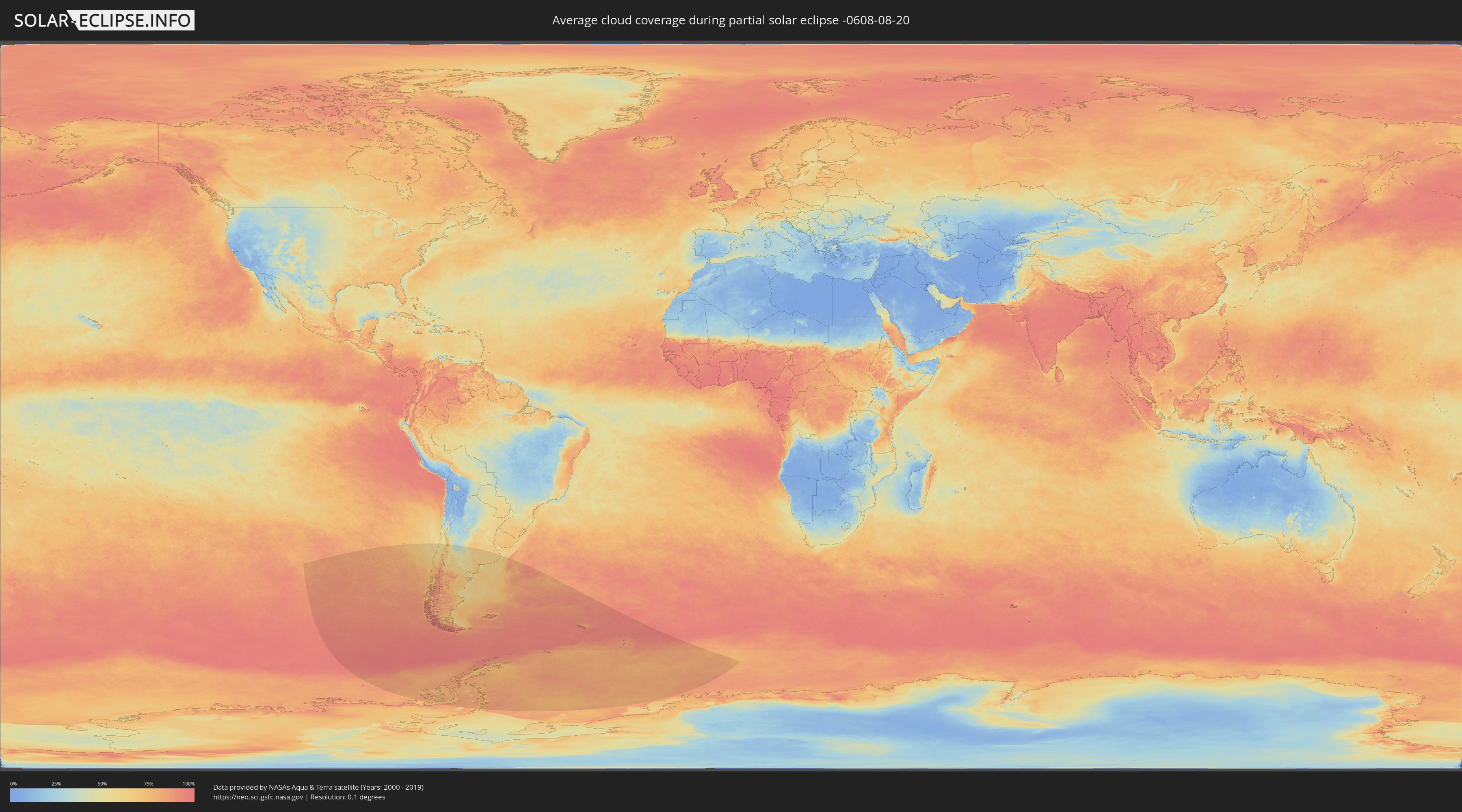
Task: Click the NASA Aqua & Terra data credit line
Action: click(318, 787)
